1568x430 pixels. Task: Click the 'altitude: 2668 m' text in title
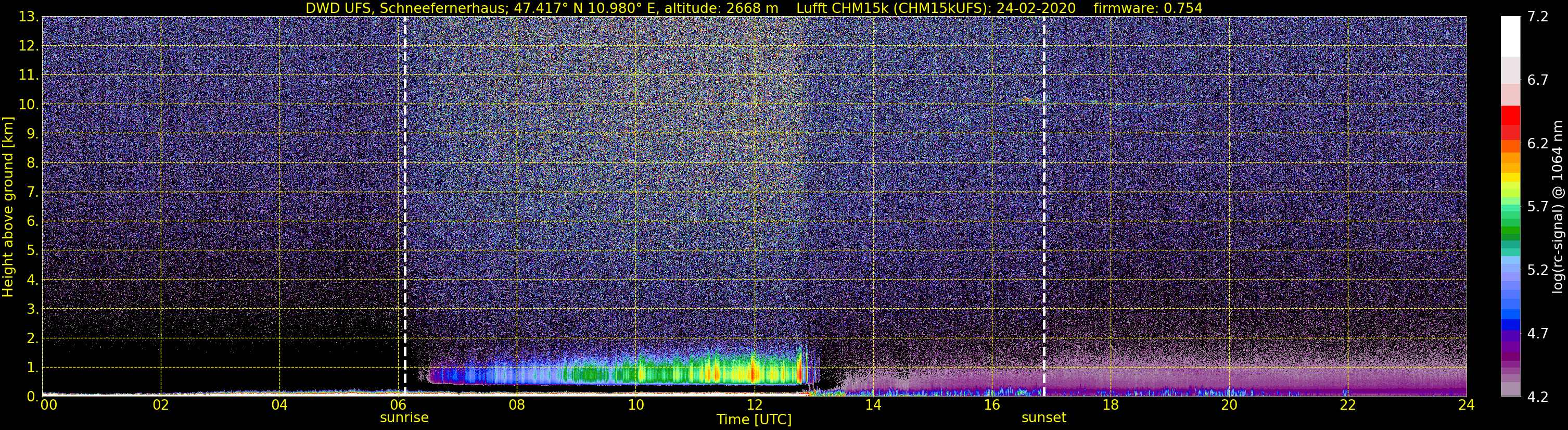(x=721, y=8)
